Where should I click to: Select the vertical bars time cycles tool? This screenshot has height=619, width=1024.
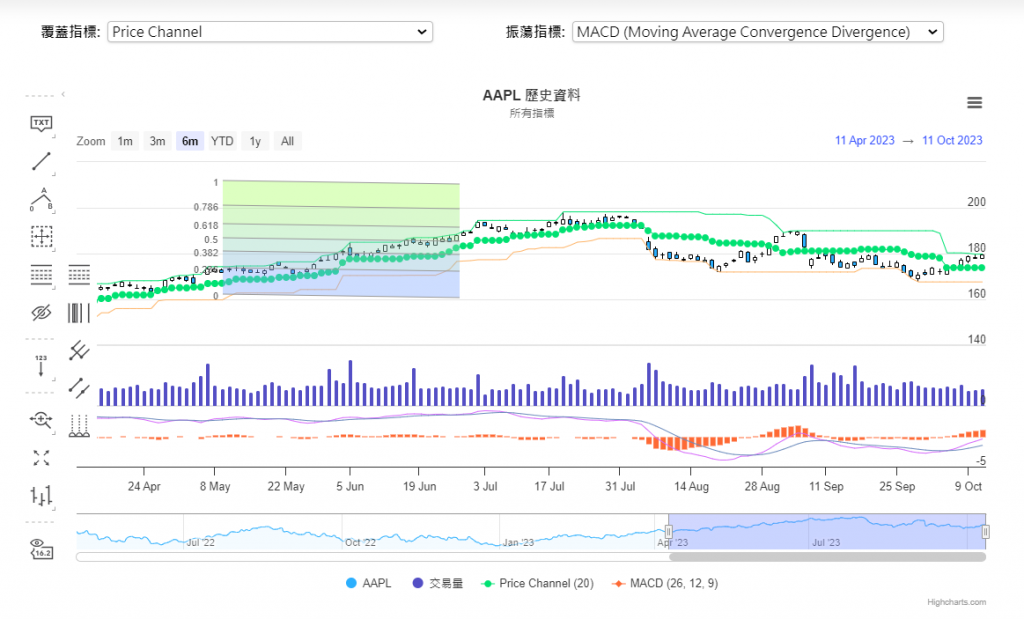click(79, 313)
